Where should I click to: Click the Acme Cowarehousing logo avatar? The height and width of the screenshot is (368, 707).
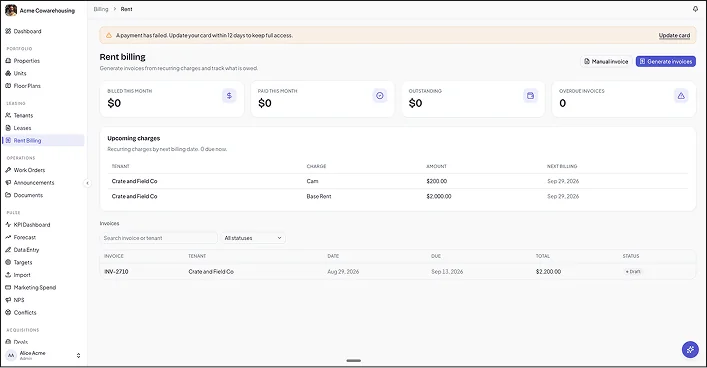[x=11, y=10]
